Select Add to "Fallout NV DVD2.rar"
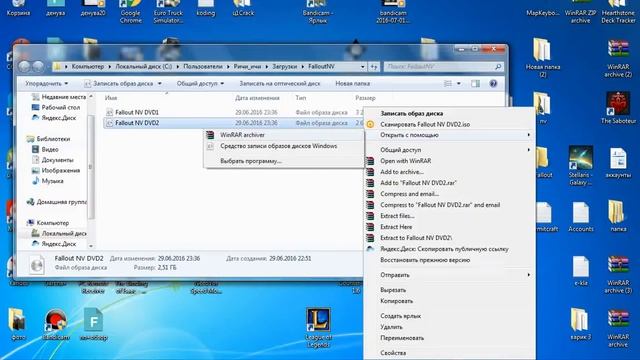 [x=418, y=183]
